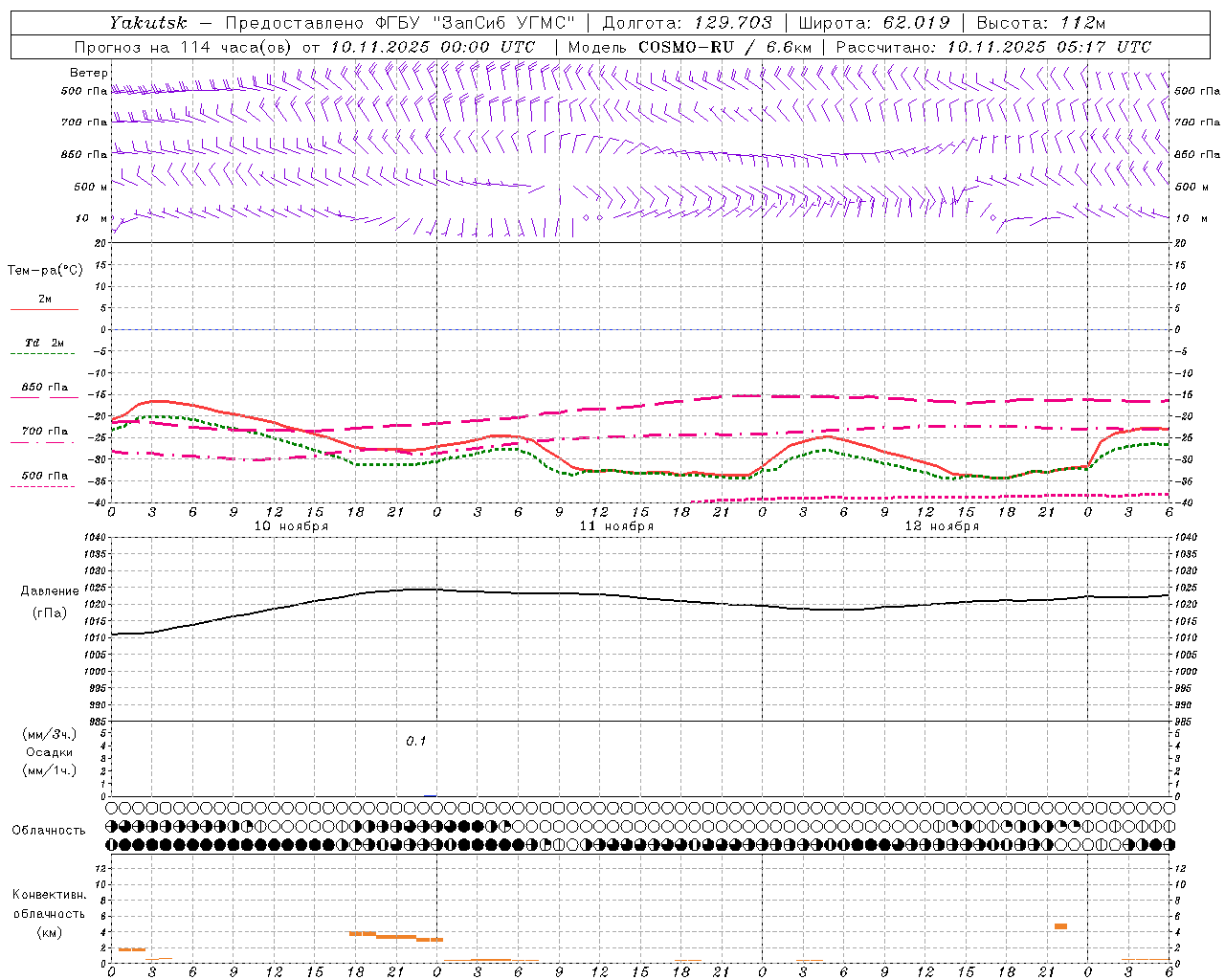Image resolution: width=1225 pixels, height=980 pixels.
Task: Click the Осадки precipitation label
Action: [x=49, y=752]
